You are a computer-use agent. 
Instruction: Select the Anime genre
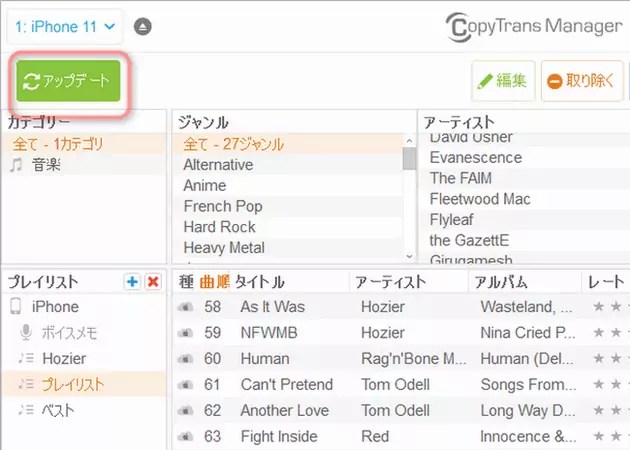288,186
